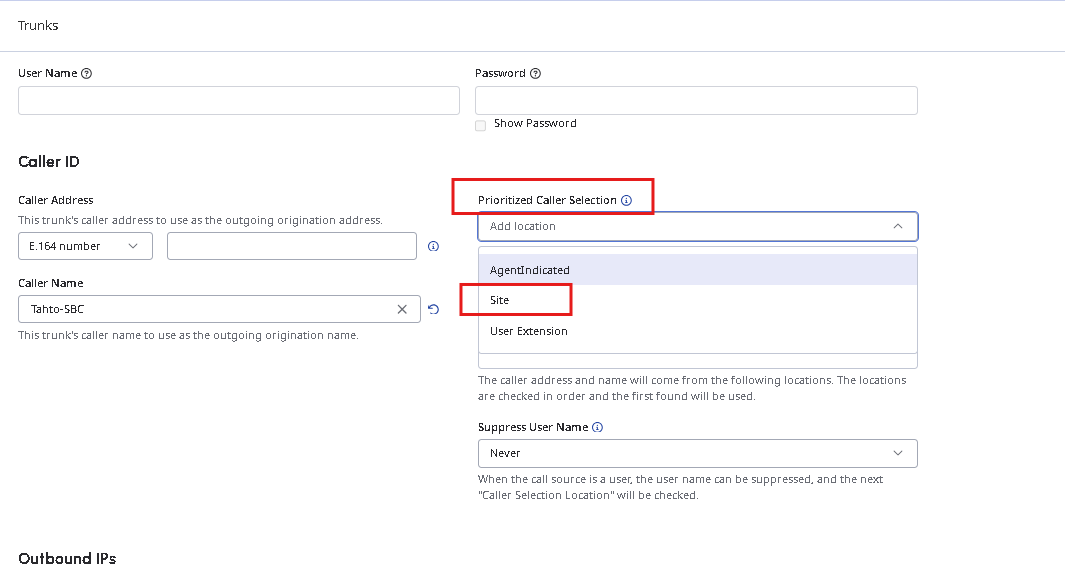Enable the Show Password checkbox
The image size is (1065, 571).
pyautogui.click(x=481, y=125)
